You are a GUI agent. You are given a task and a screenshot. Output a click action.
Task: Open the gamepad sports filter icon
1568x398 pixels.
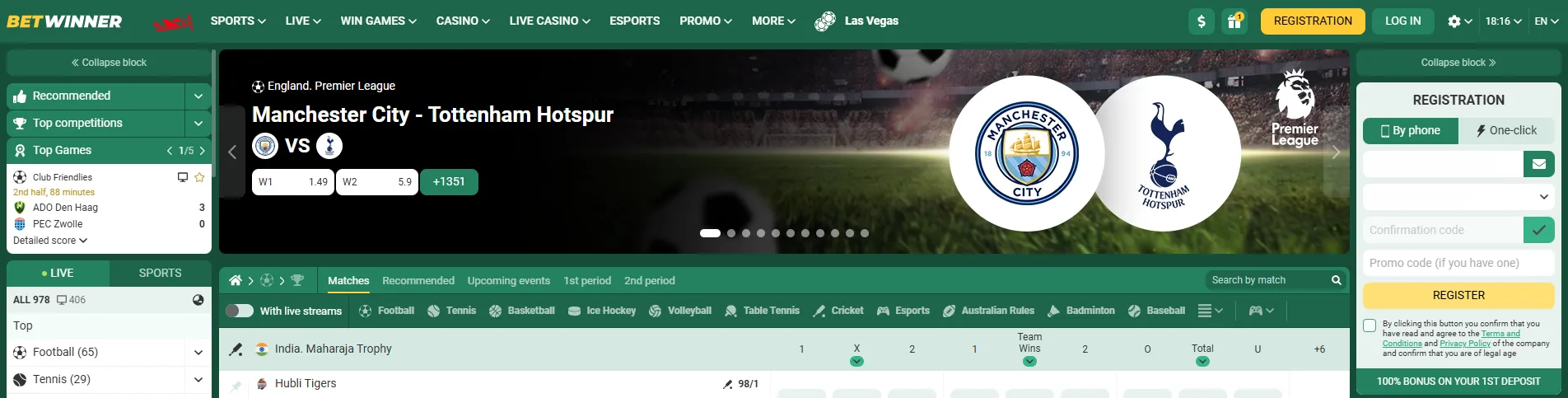(x=1262, y=311)
